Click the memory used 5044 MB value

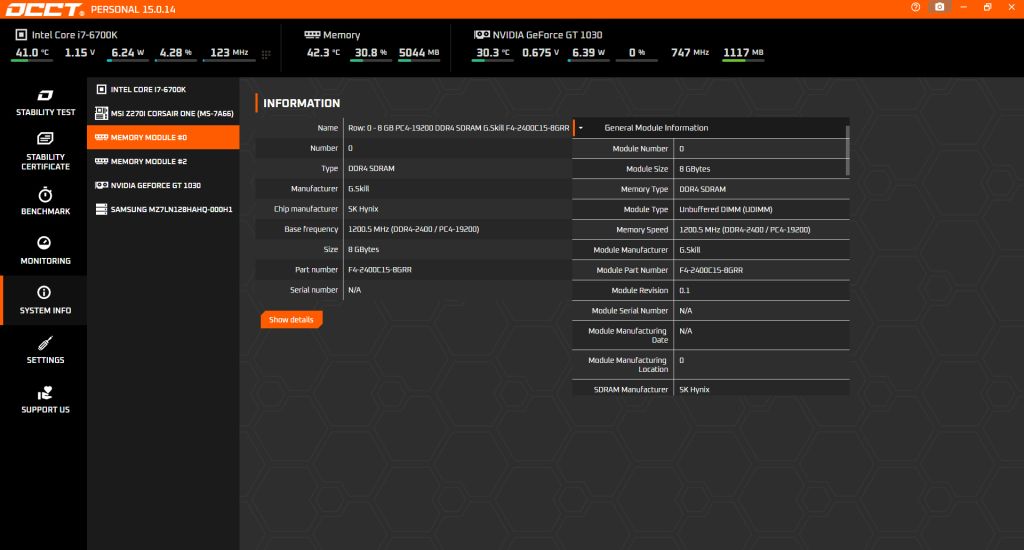click(x=419, y=53)
